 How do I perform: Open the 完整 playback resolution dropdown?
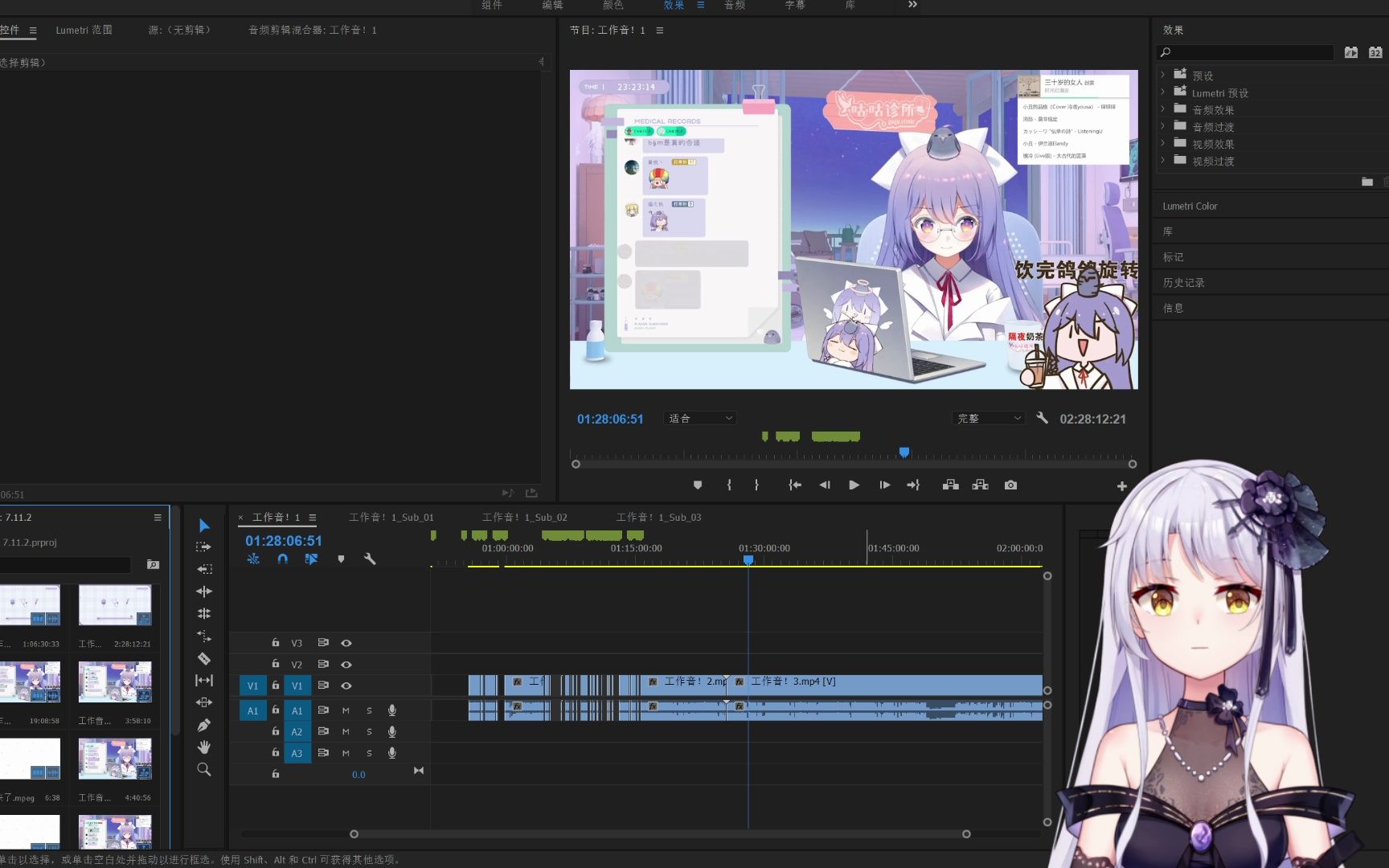coord(989,418)
